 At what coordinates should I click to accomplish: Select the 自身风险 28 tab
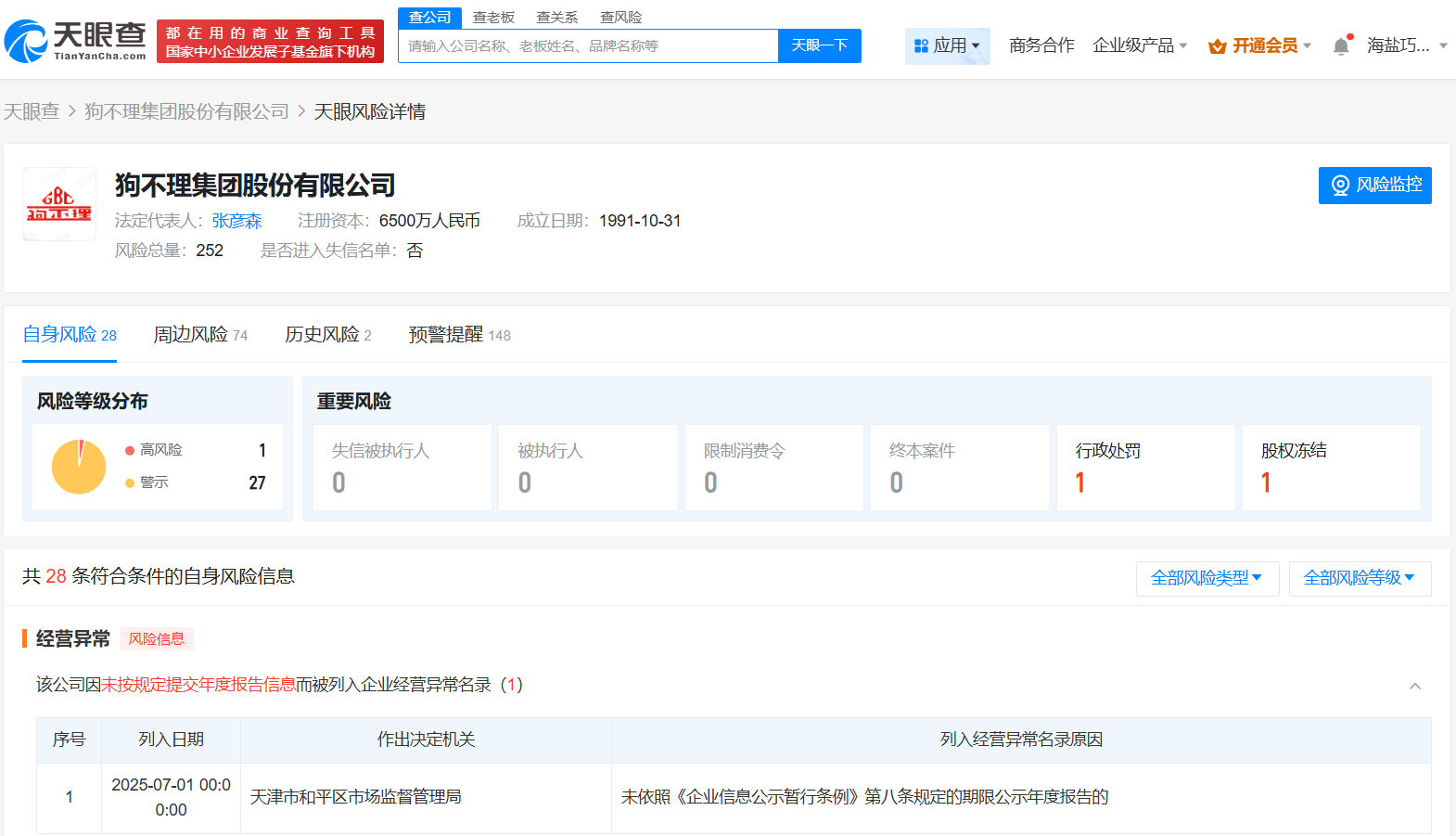click(x=70, y=335)
